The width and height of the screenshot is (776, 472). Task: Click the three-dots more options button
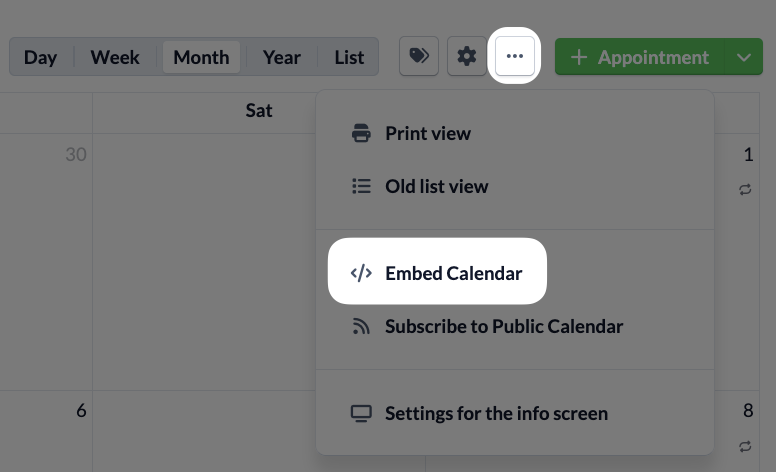pyautogui.click(x=515, y=56)
